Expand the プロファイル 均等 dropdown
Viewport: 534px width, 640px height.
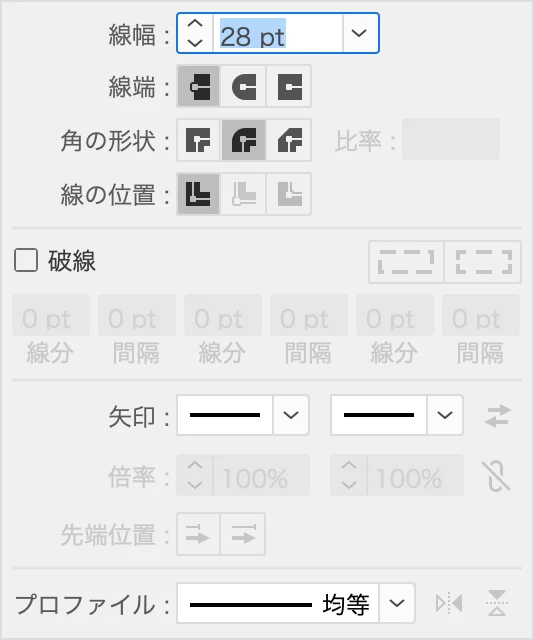397,603
